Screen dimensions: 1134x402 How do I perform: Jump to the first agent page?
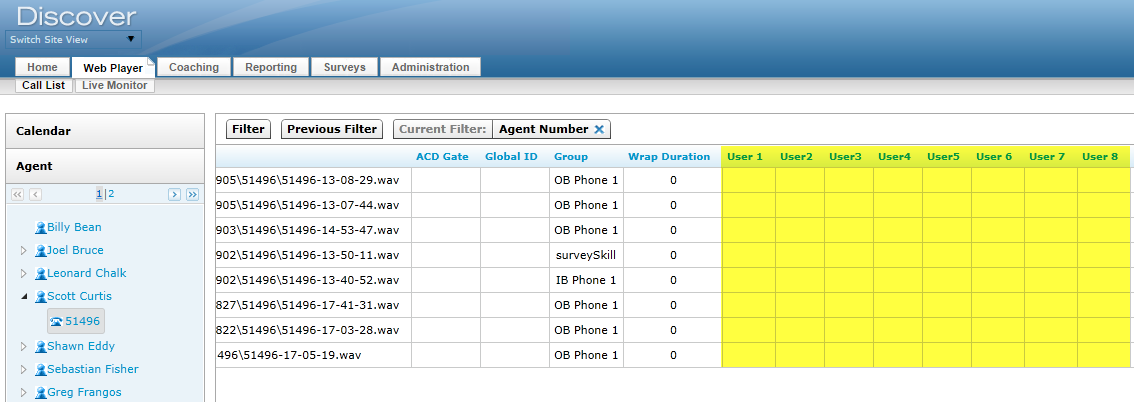click(x=18, y=194)
